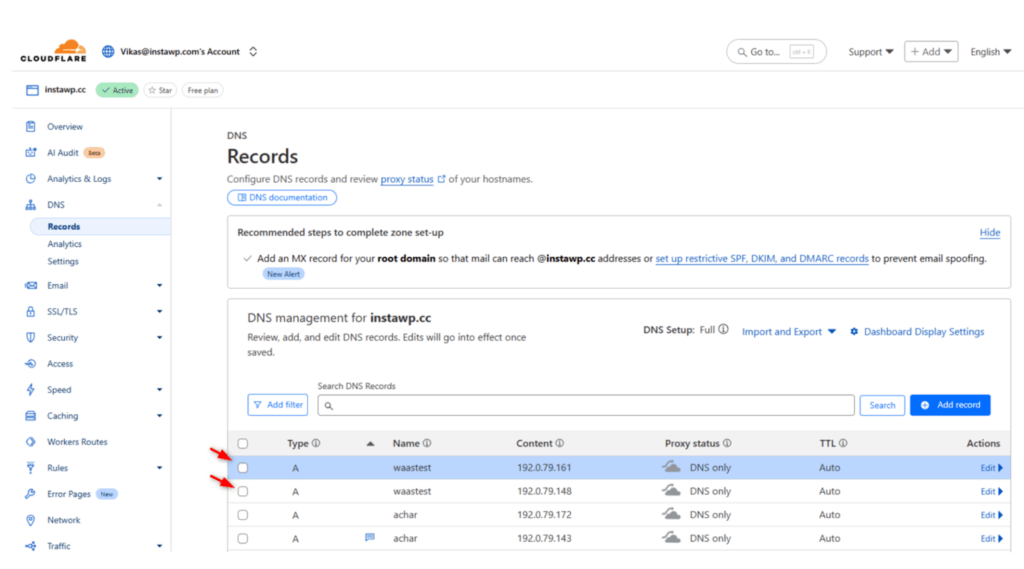Edit the achar 192.0.79.172 record
This screenshot has height=569, width=1024.
click(x=991, y=515)
